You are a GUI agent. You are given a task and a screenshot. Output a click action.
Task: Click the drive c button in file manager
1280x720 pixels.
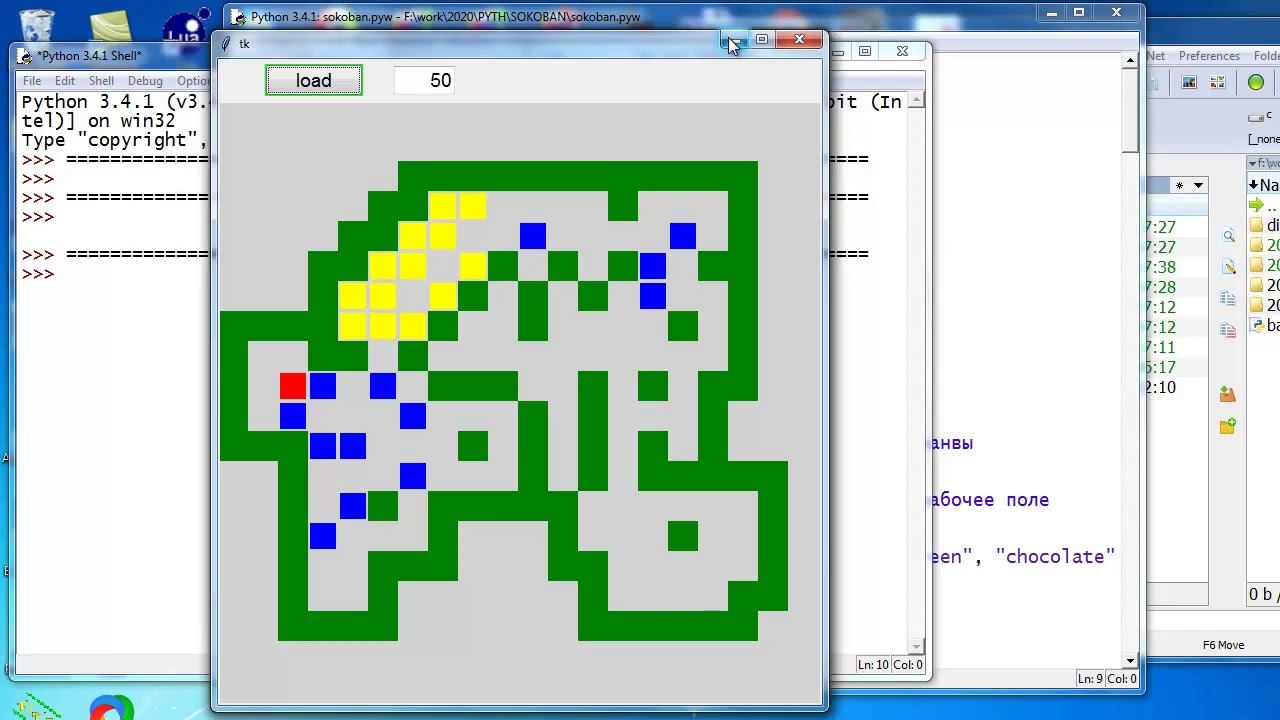point(1262,117)
